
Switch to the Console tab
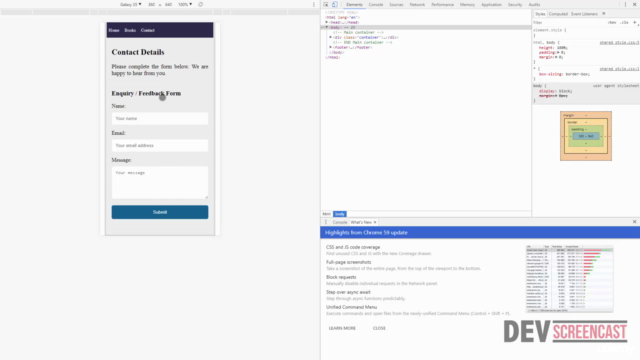tap(376, 4)
